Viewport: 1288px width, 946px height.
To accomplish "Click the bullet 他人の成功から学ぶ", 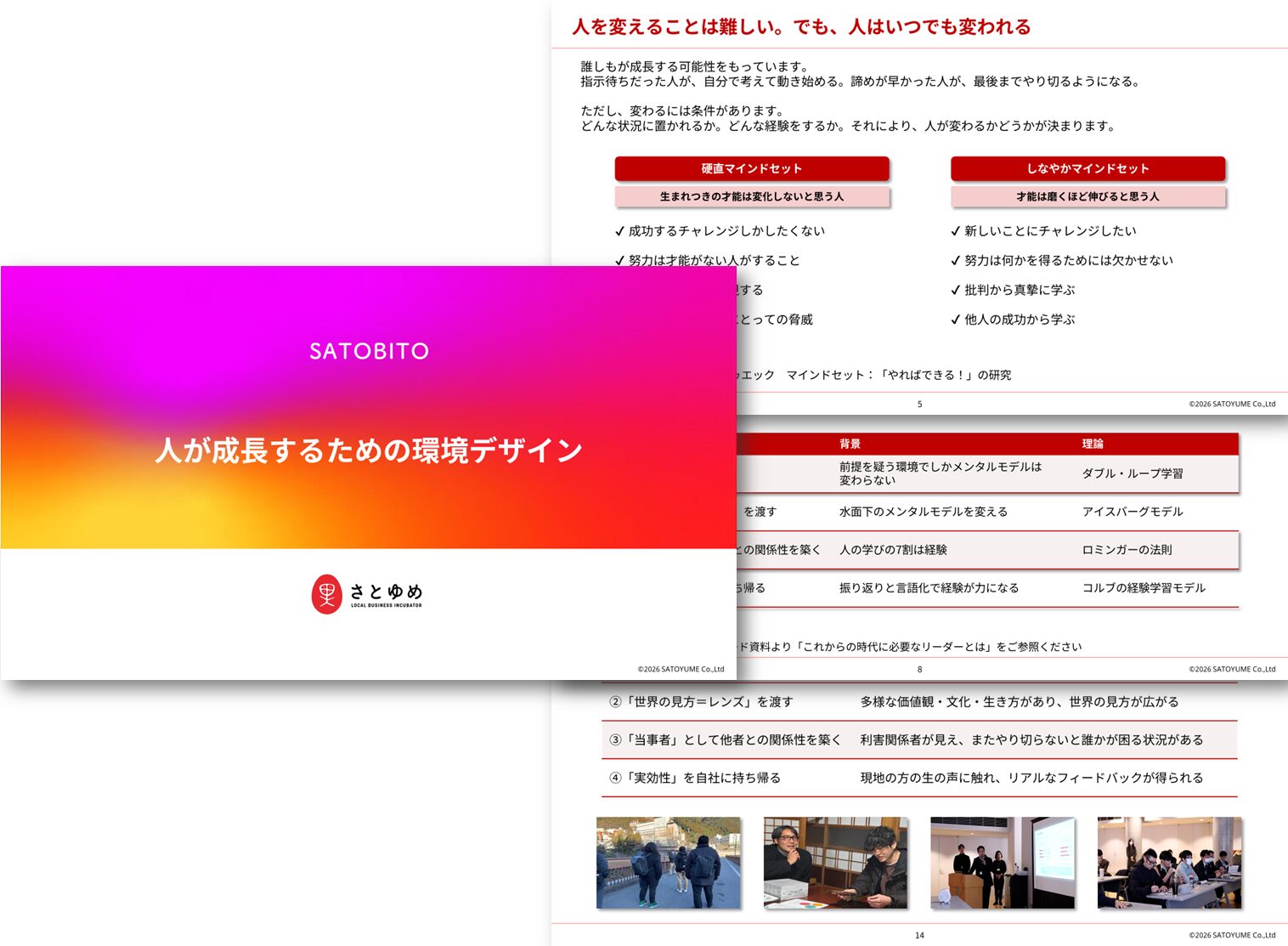I will pyautogui.click(x=1013, y=320).
